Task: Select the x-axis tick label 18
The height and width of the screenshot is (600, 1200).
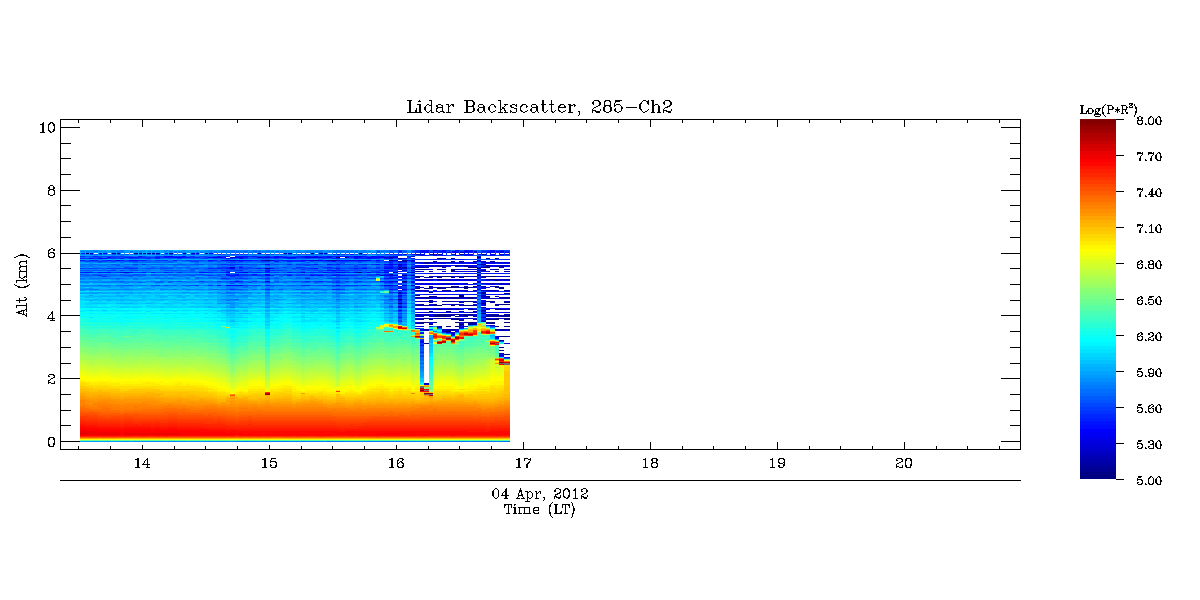Action: (650, 463)
